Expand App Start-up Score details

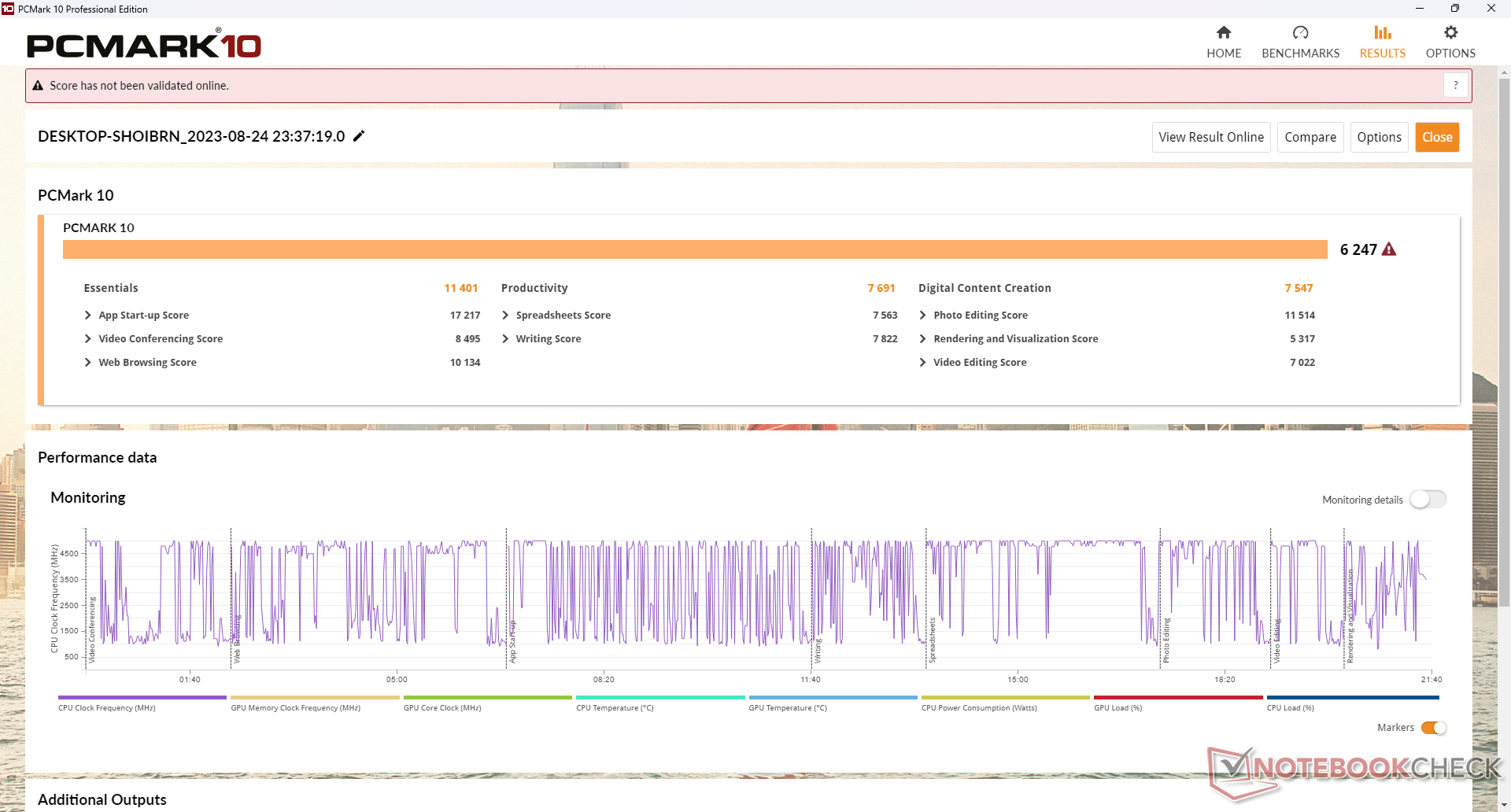click(87, 315)
